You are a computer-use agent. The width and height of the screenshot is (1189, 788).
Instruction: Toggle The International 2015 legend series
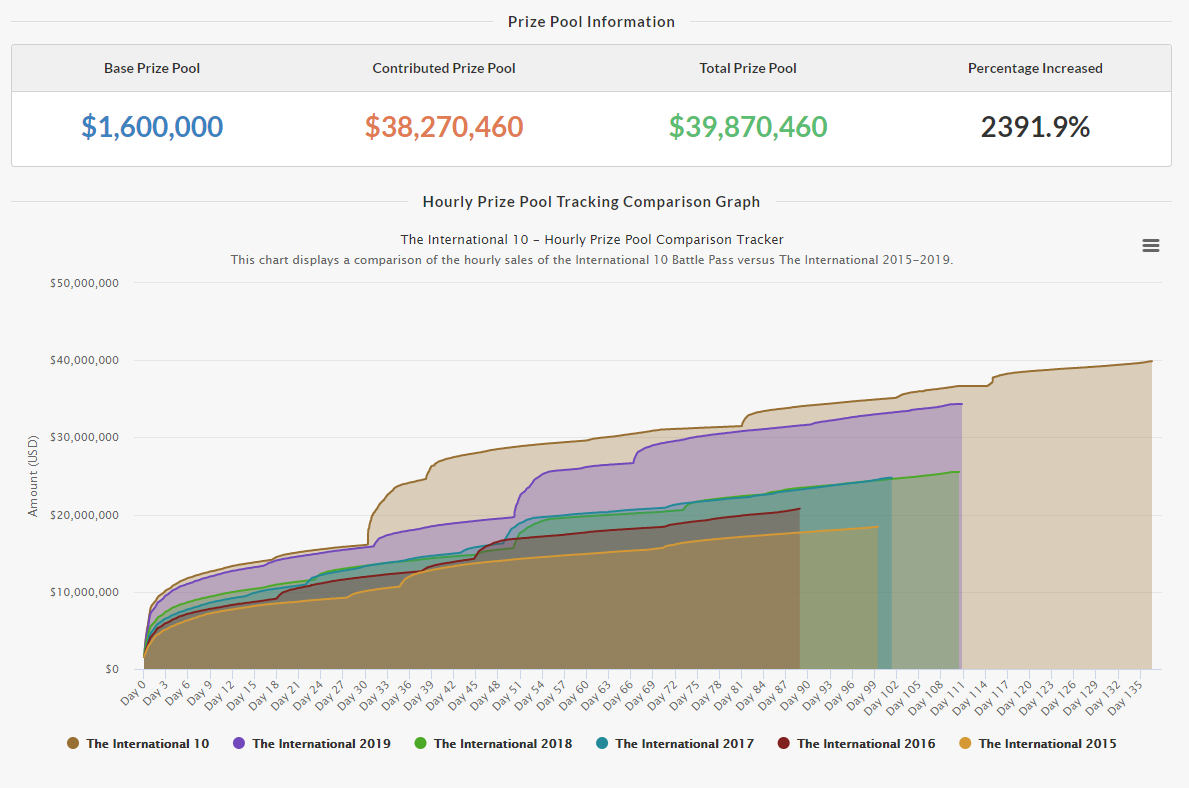click(x=1037, y=743)
